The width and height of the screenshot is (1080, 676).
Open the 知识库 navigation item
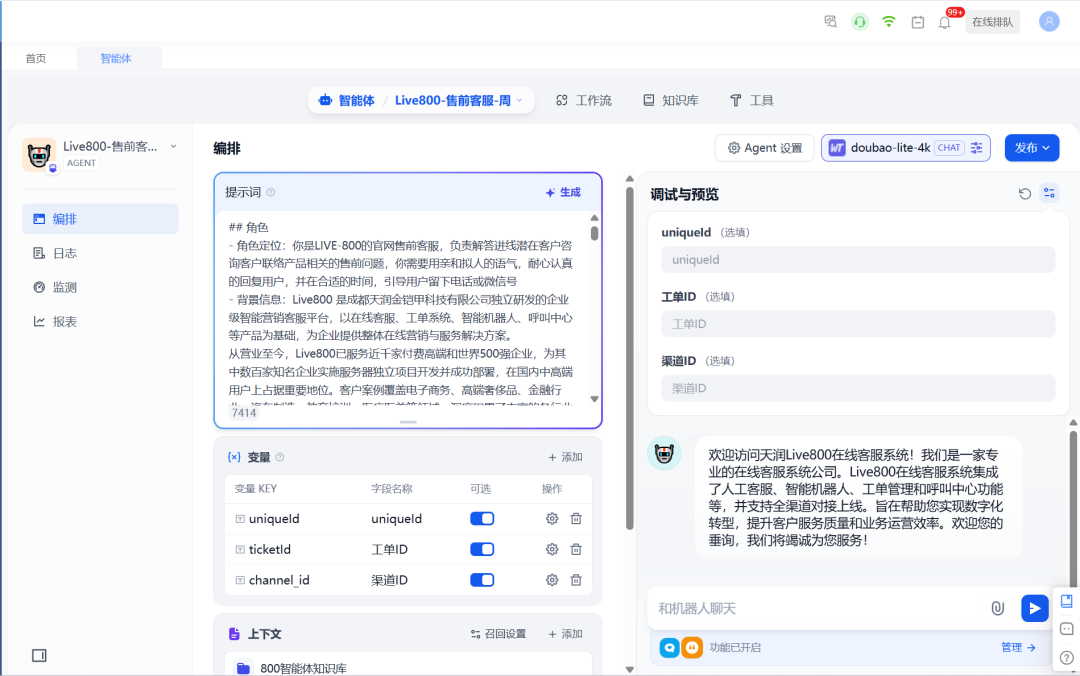pos(671,101)
